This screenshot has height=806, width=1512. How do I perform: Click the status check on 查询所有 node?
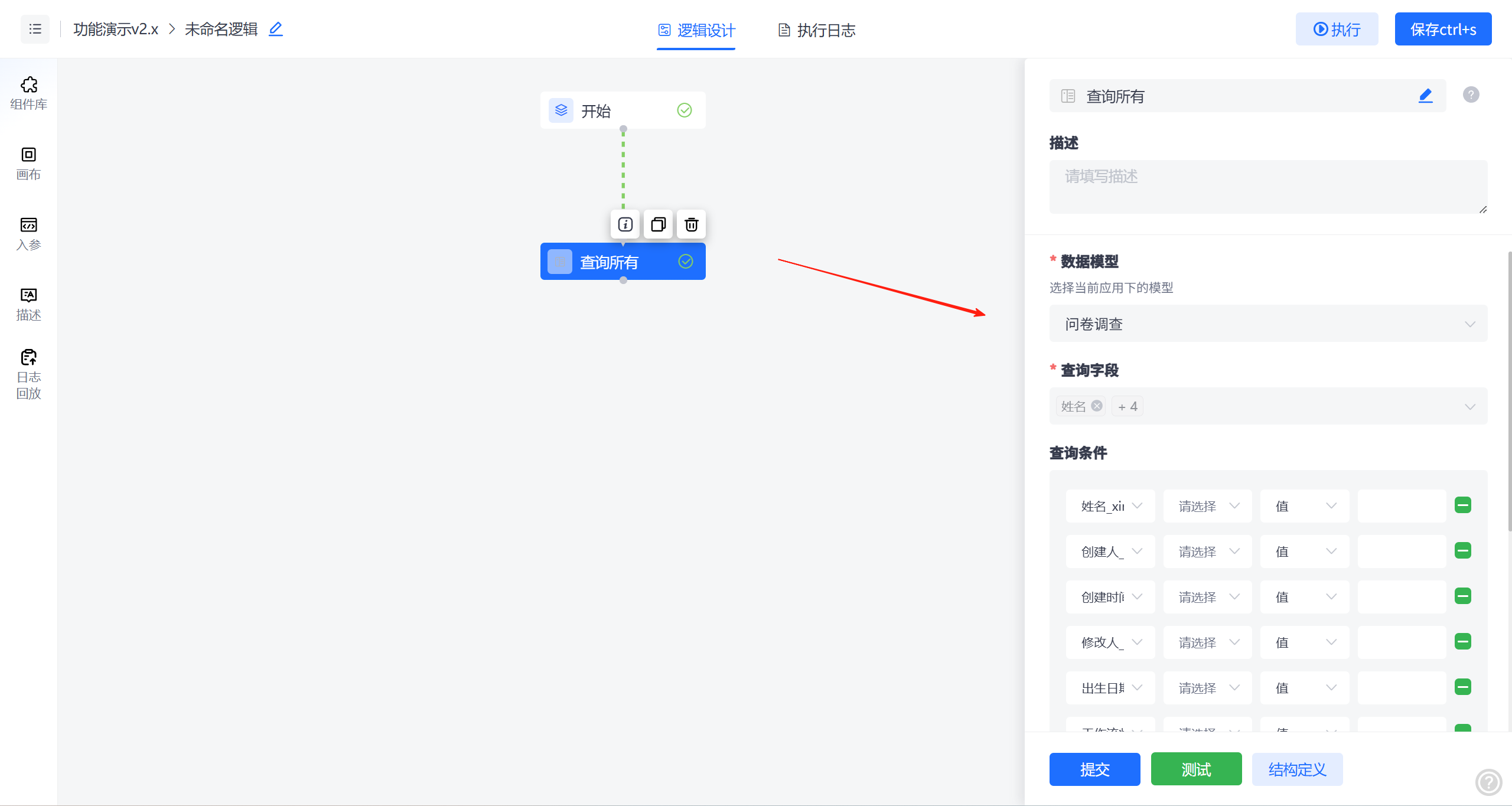pos(685,261)
